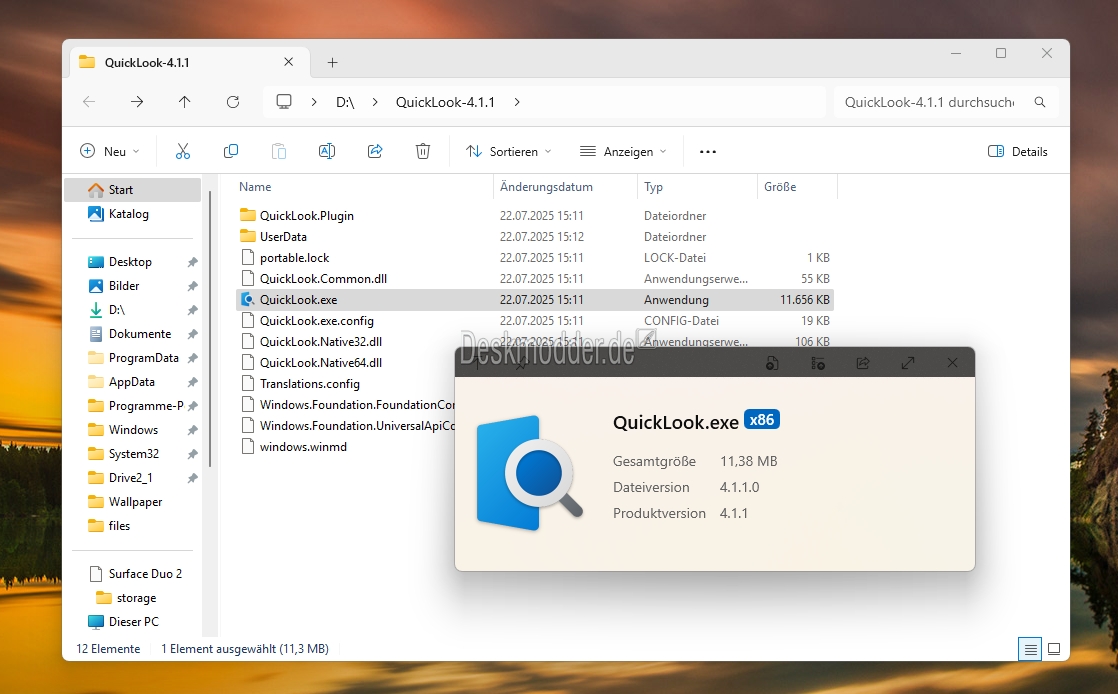
Task: Open the Sortieren dropdown
Action: [x=508, y=151]
